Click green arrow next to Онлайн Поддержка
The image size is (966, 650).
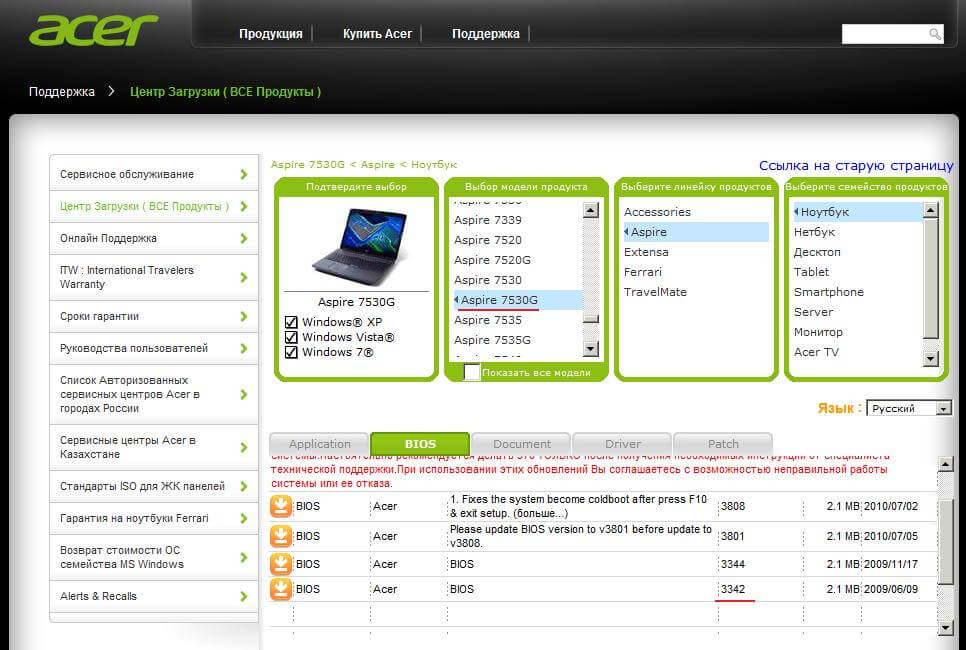tap(244, 238)
